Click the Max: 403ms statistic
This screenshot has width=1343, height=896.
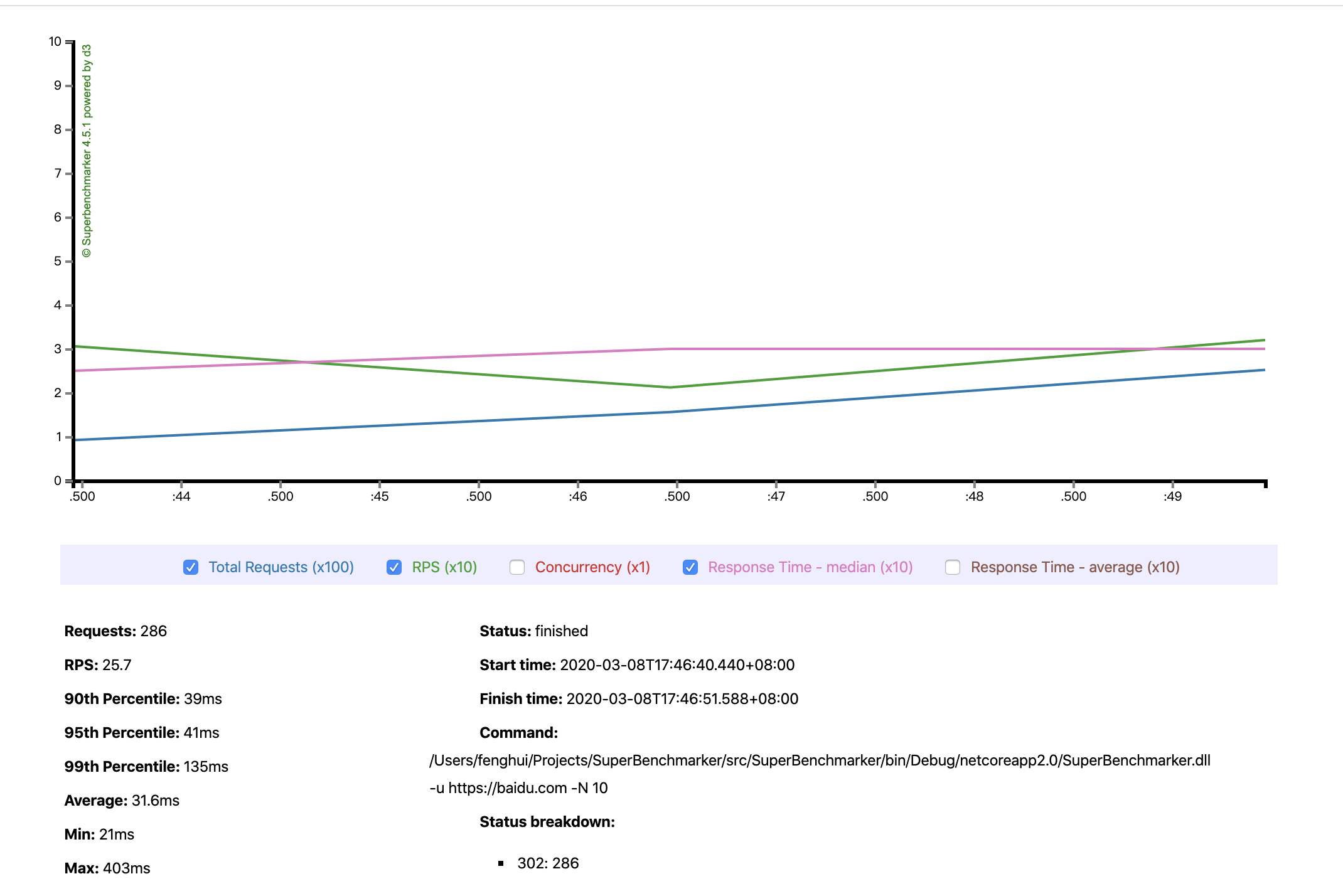click(107, 868)
